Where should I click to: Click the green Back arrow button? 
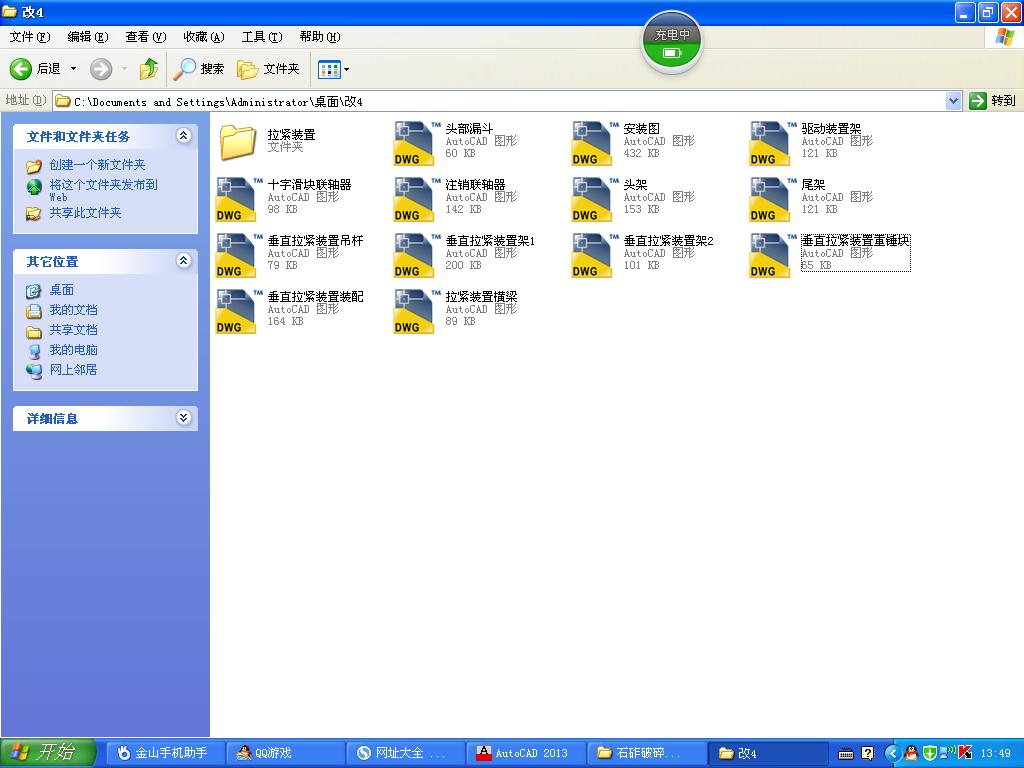[21, 69]
